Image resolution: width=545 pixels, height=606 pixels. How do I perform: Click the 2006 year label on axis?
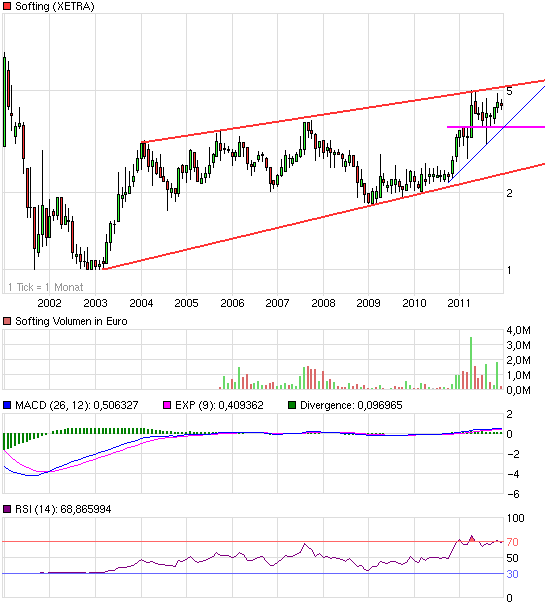pos(232,303)
